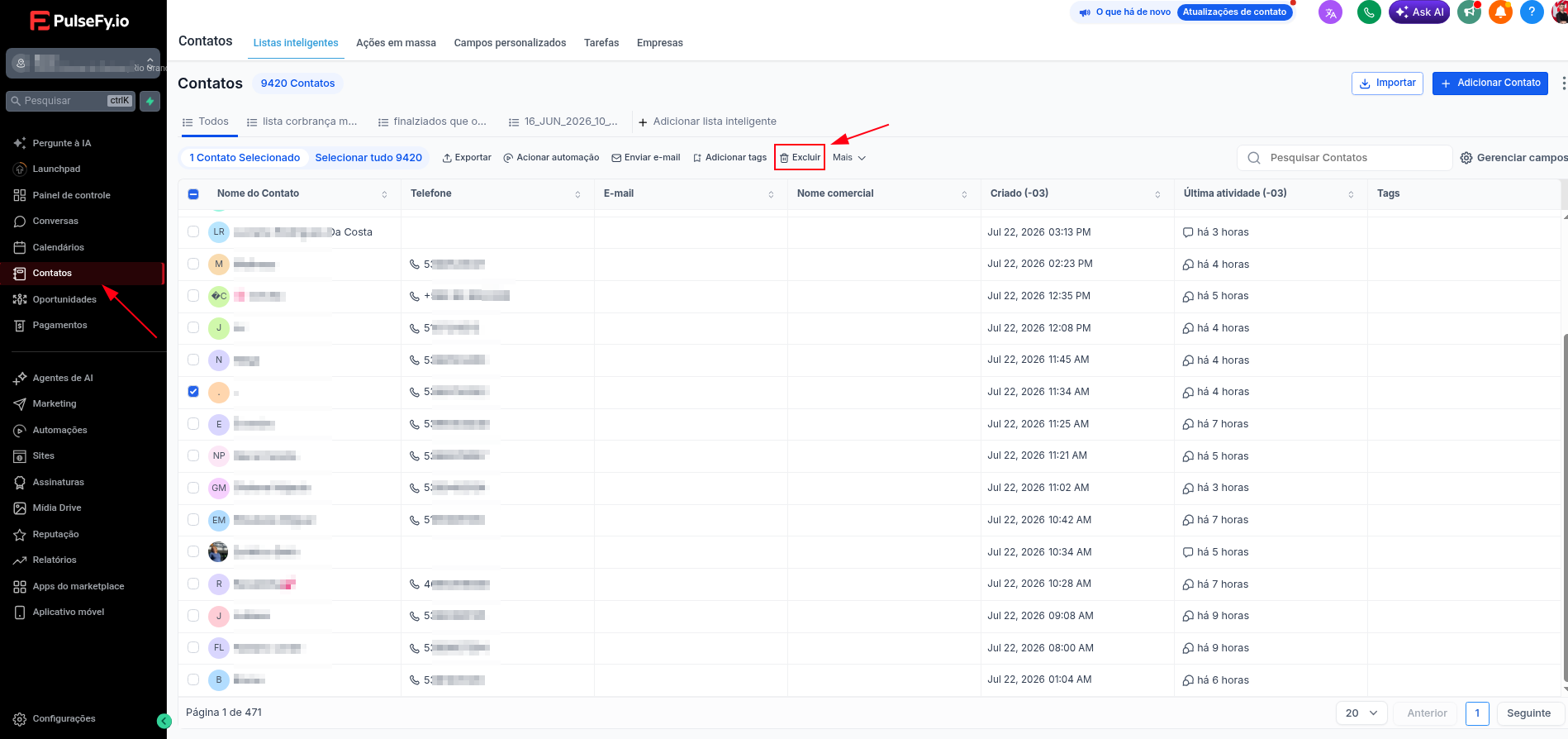Sort by Nome do Contato column arrows
The height and width of the screenshot is (739, 1568).
point(384,194)
